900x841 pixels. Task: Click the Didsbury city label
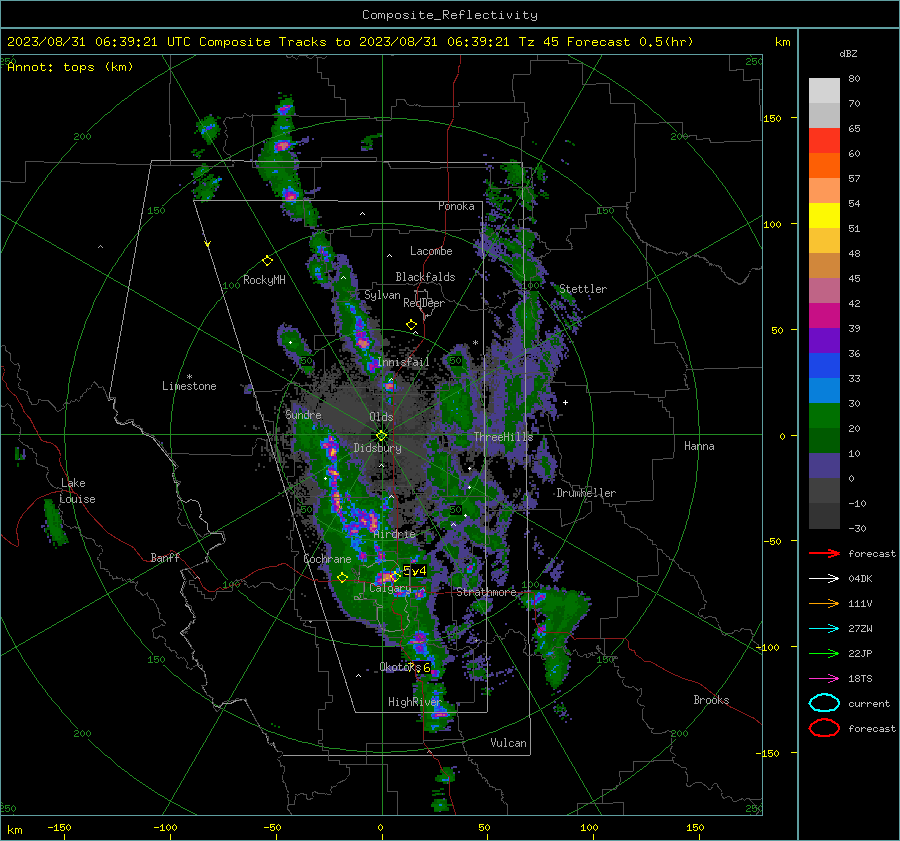point(377,448)
